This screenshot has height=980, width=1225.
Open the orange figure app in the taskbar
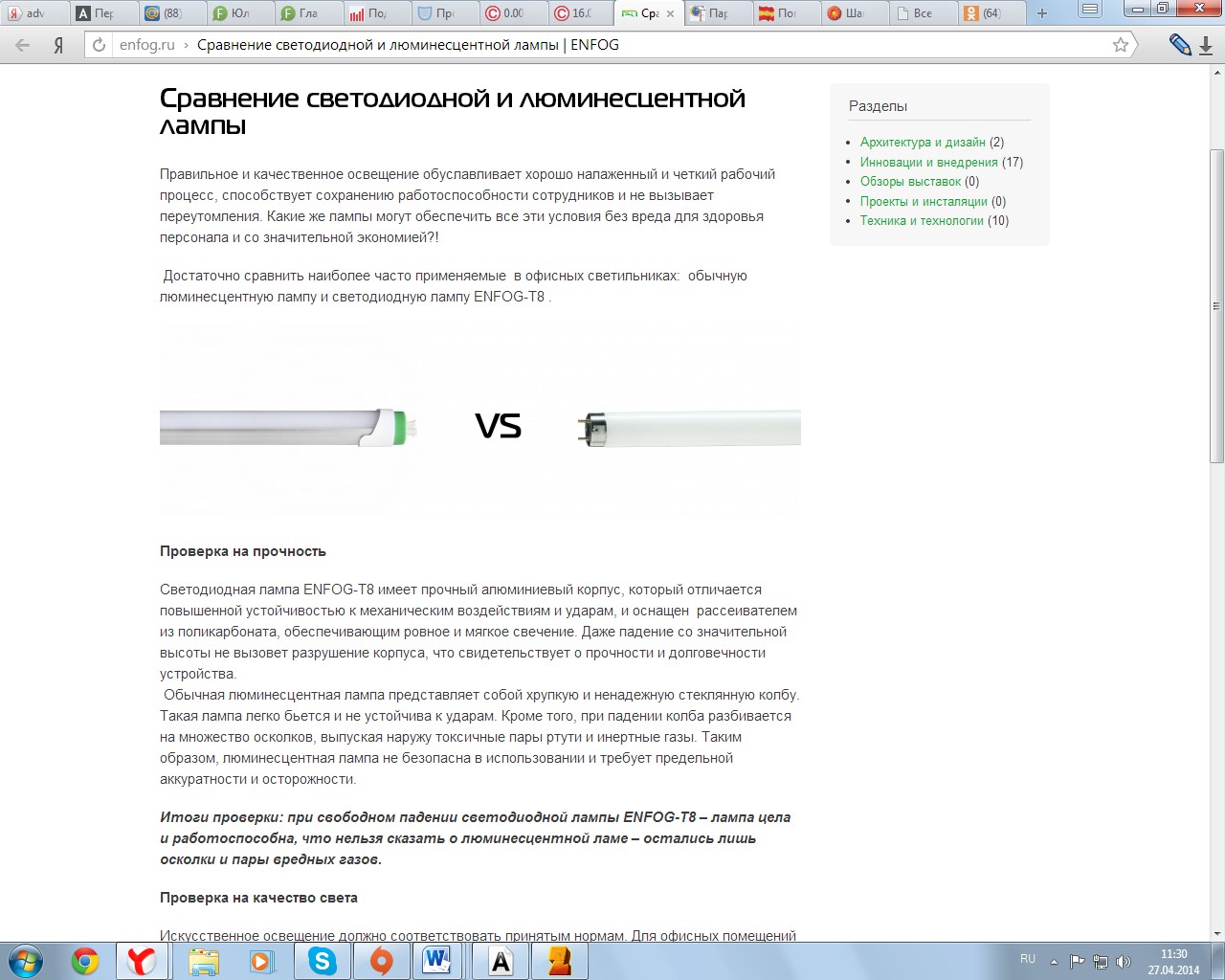tap(560, 961)
